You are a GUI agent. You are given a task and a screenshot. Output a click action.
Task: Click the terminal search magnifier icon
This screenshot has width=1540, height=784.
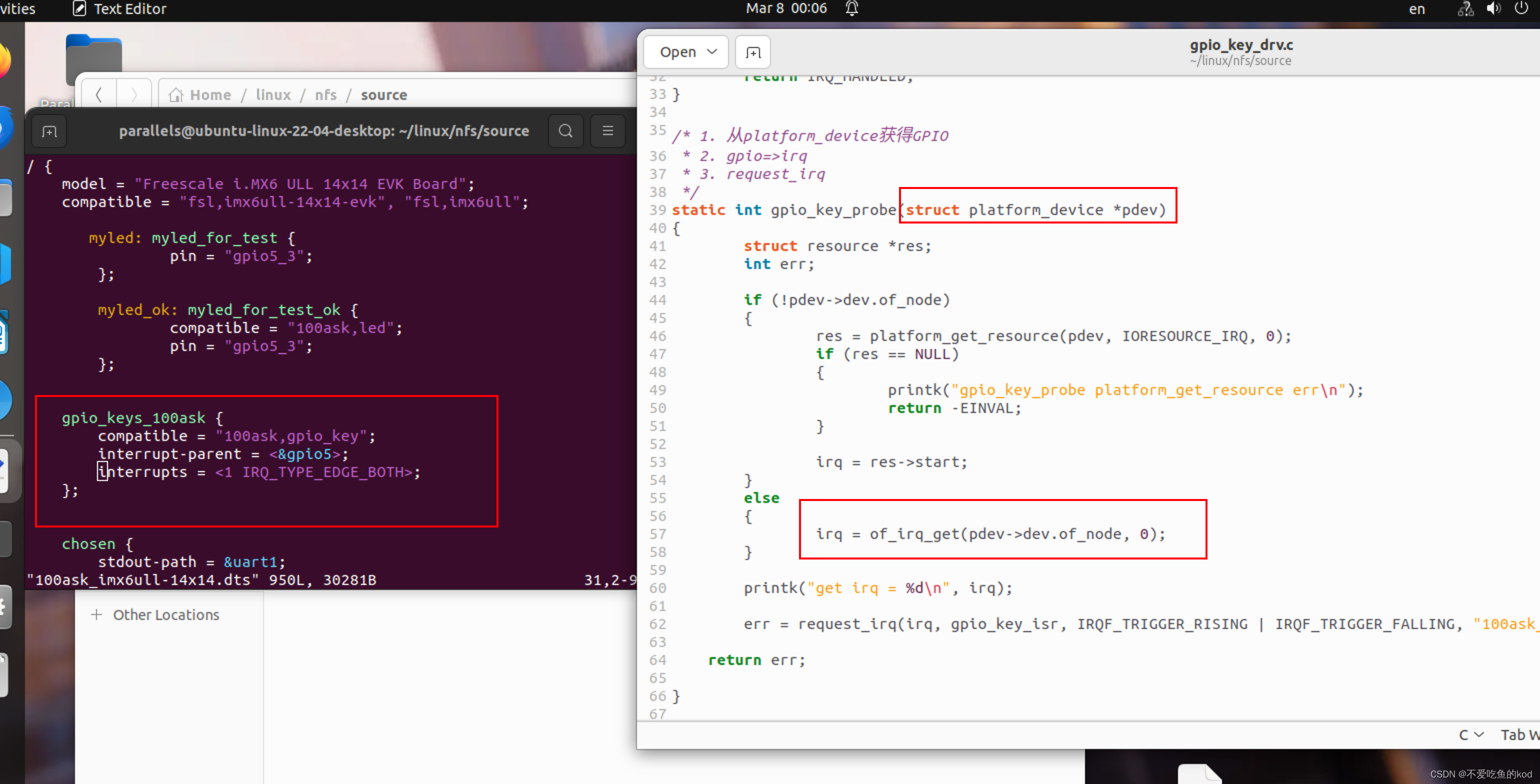click(565, 130)
